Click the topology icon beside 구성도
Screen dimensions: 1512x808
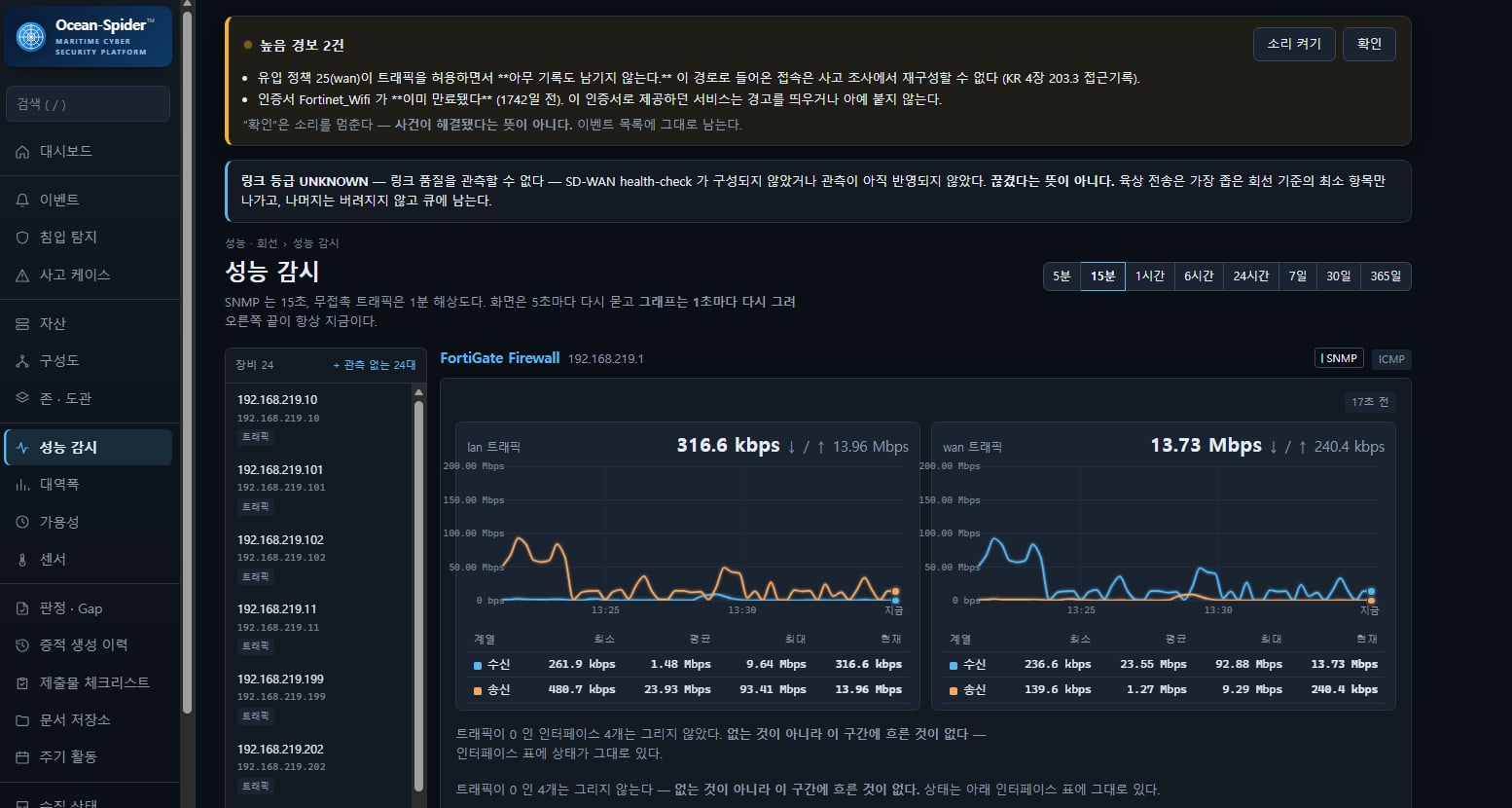(x=22, y=361)
